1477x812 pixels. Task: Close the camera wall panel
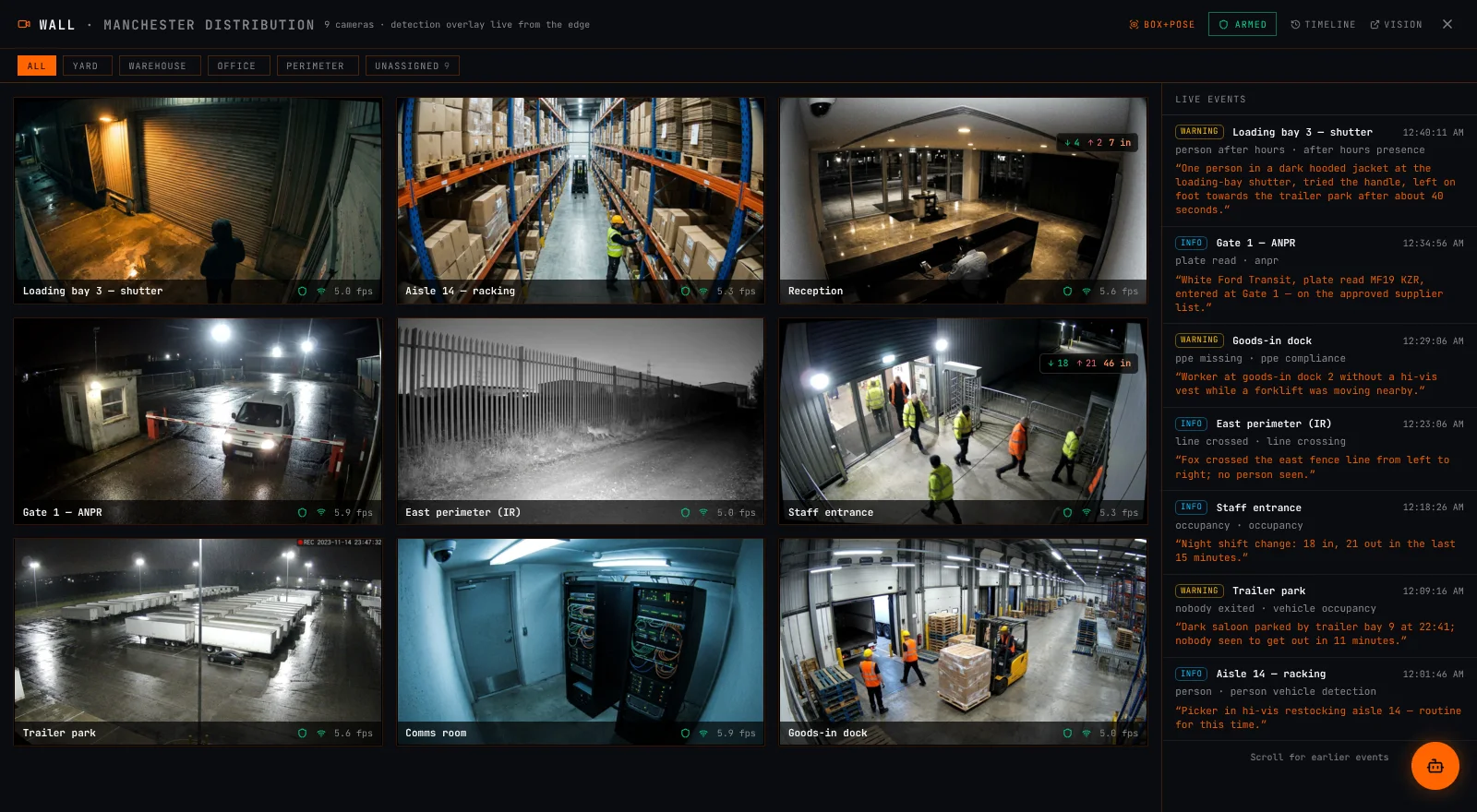click(x=1447, y=25)
